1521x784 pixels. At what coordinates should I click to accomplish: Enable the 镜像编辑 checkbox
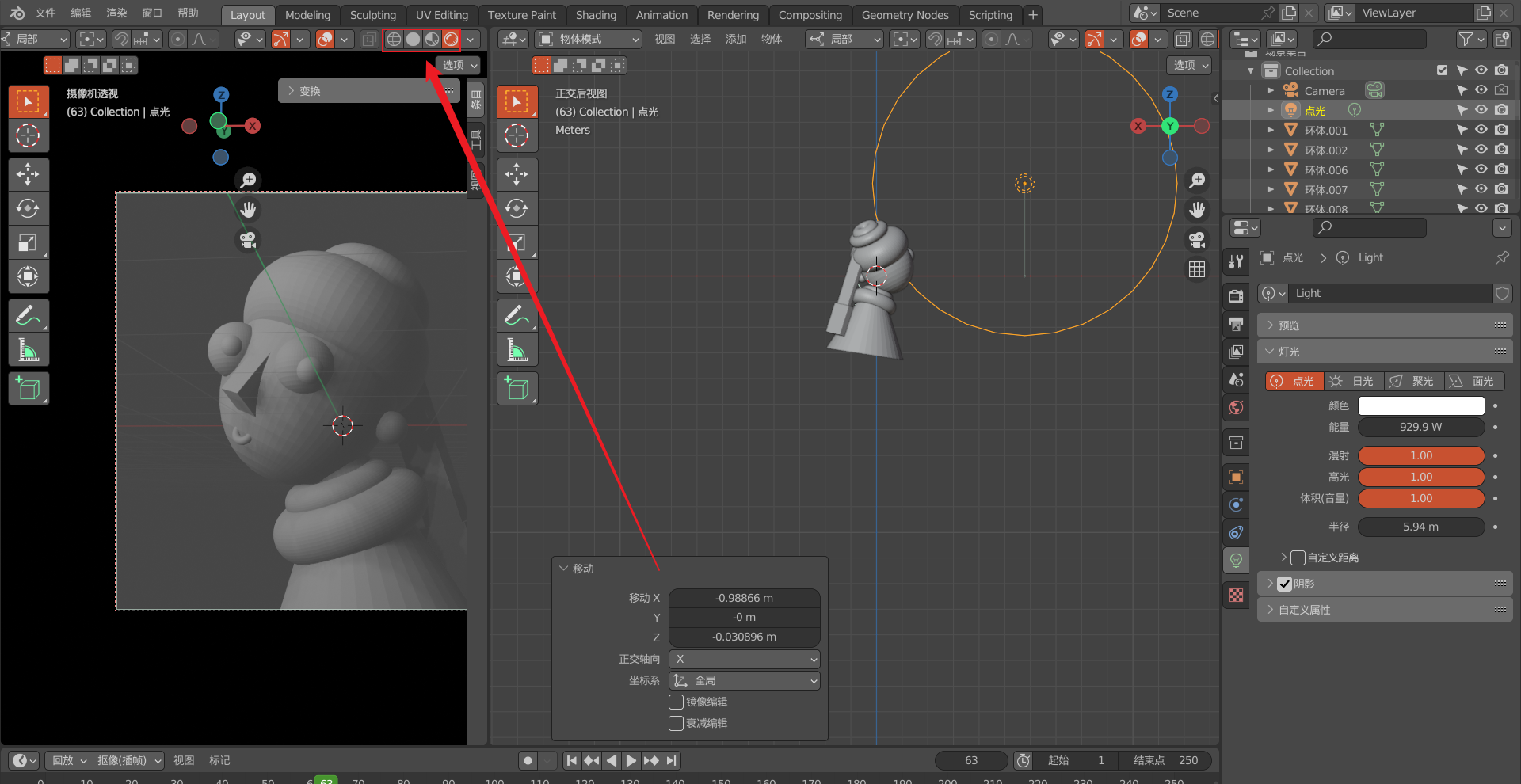click(x=677, y=702)
